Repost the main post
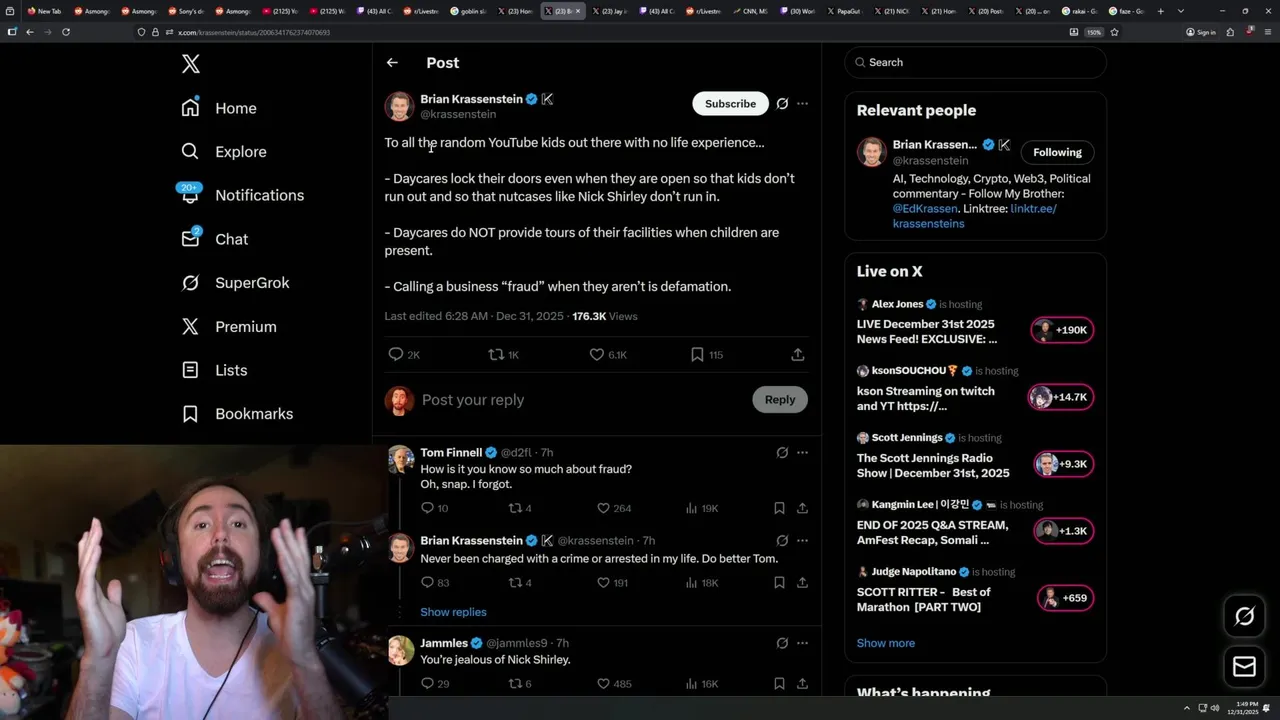1280x720 pixels. pyautogui.click(x=496, y=354)
